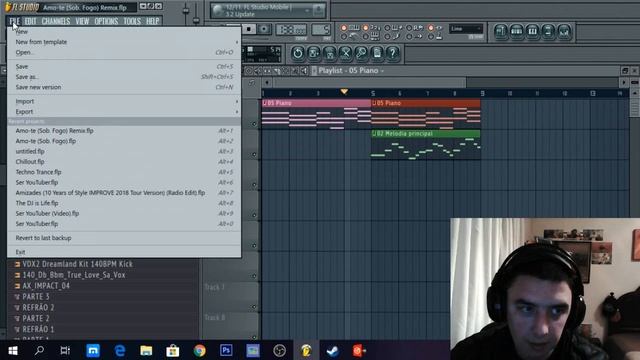Viewport: 640px width, 360px height.
Task: Open Steam from the taskbar
Action: point(333,350)
